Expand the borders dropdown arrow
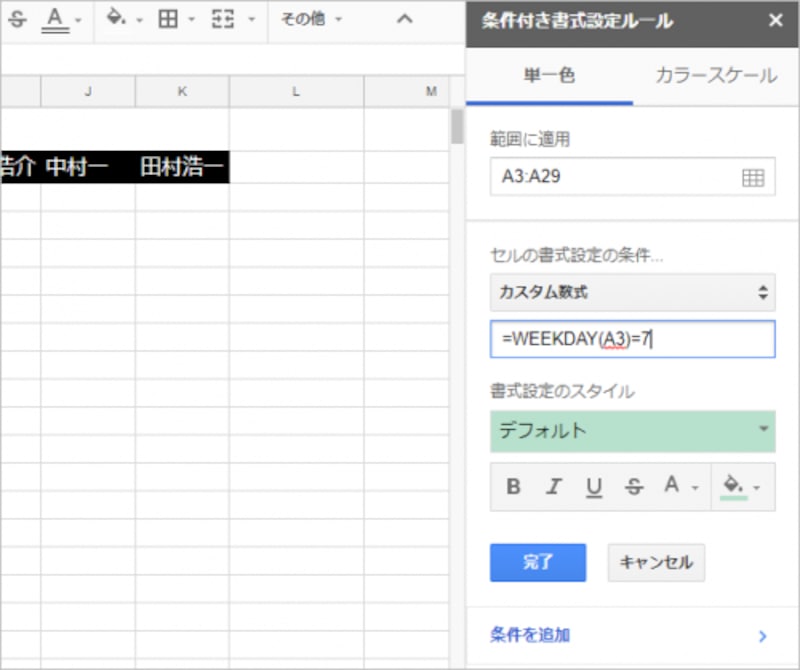Screen dimensions: 800x670 [x=191, y=20]
